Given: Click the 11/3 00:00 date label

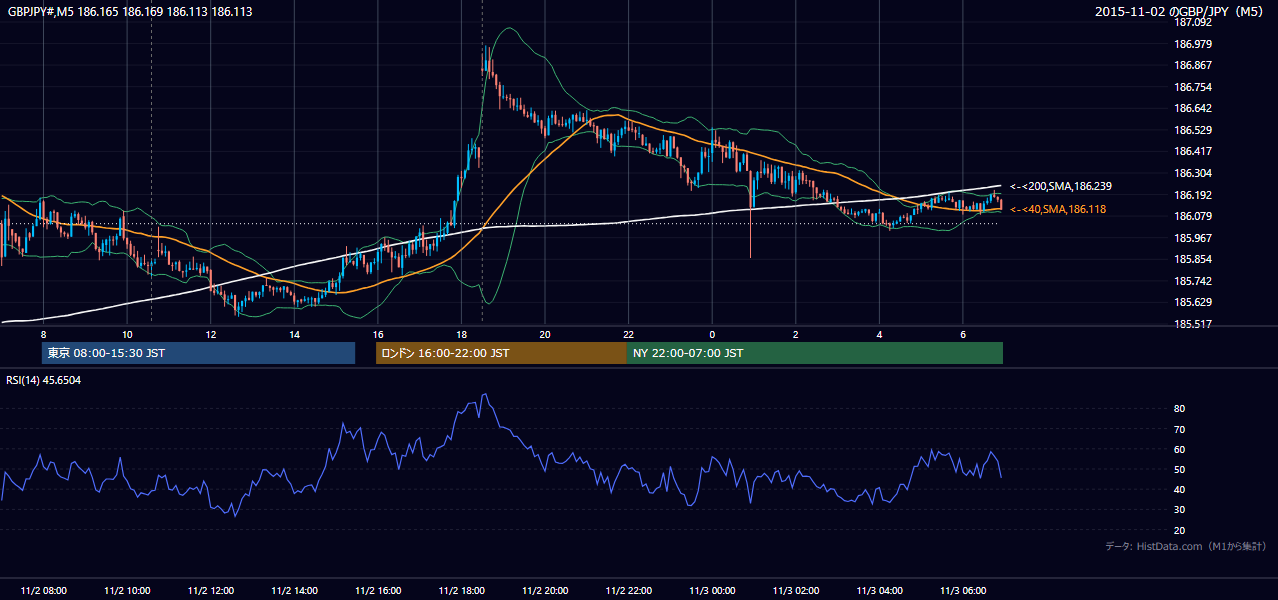Looking at the screenshot, I should coord(712,591).
